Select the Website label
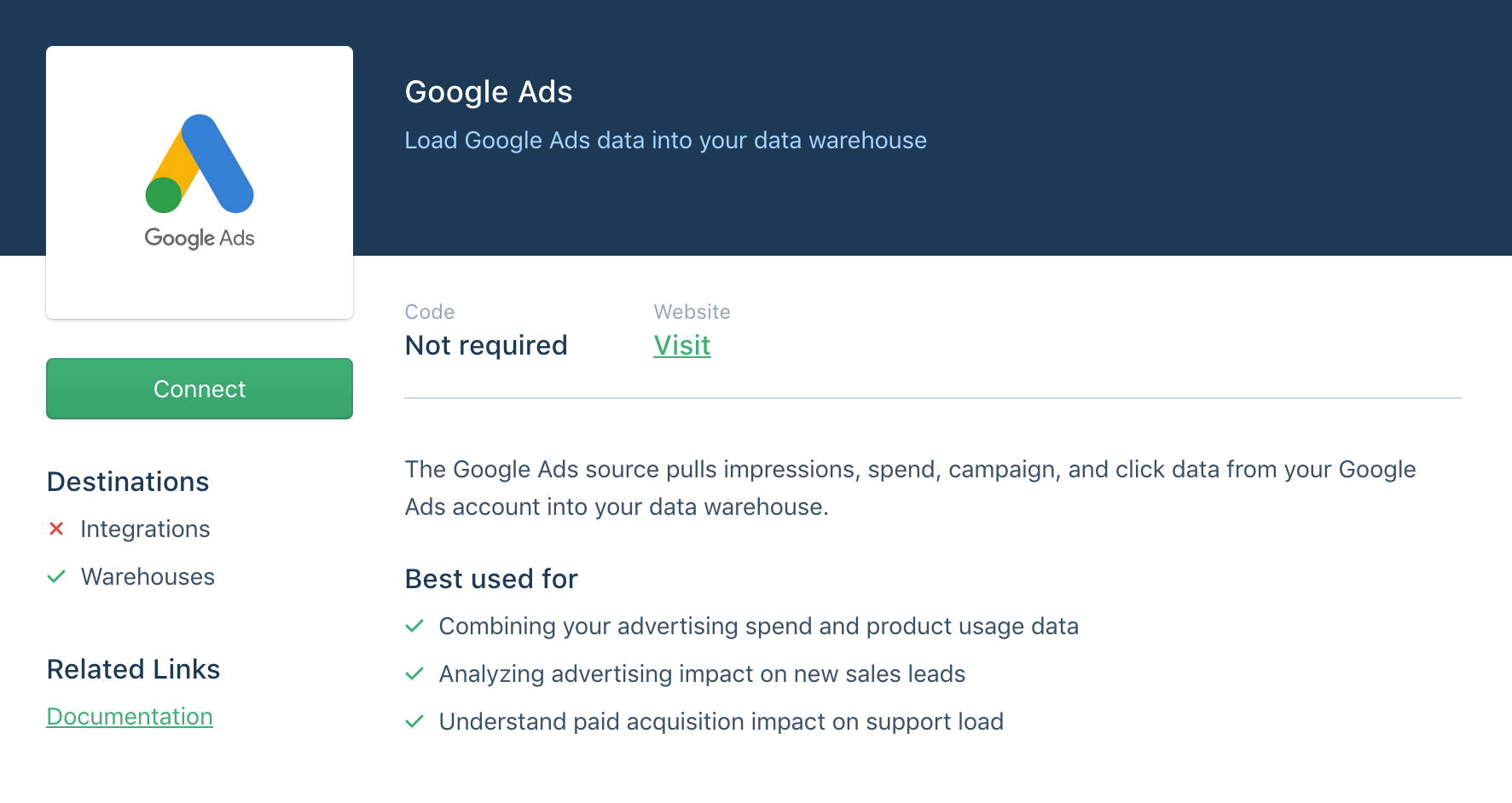 692,312
